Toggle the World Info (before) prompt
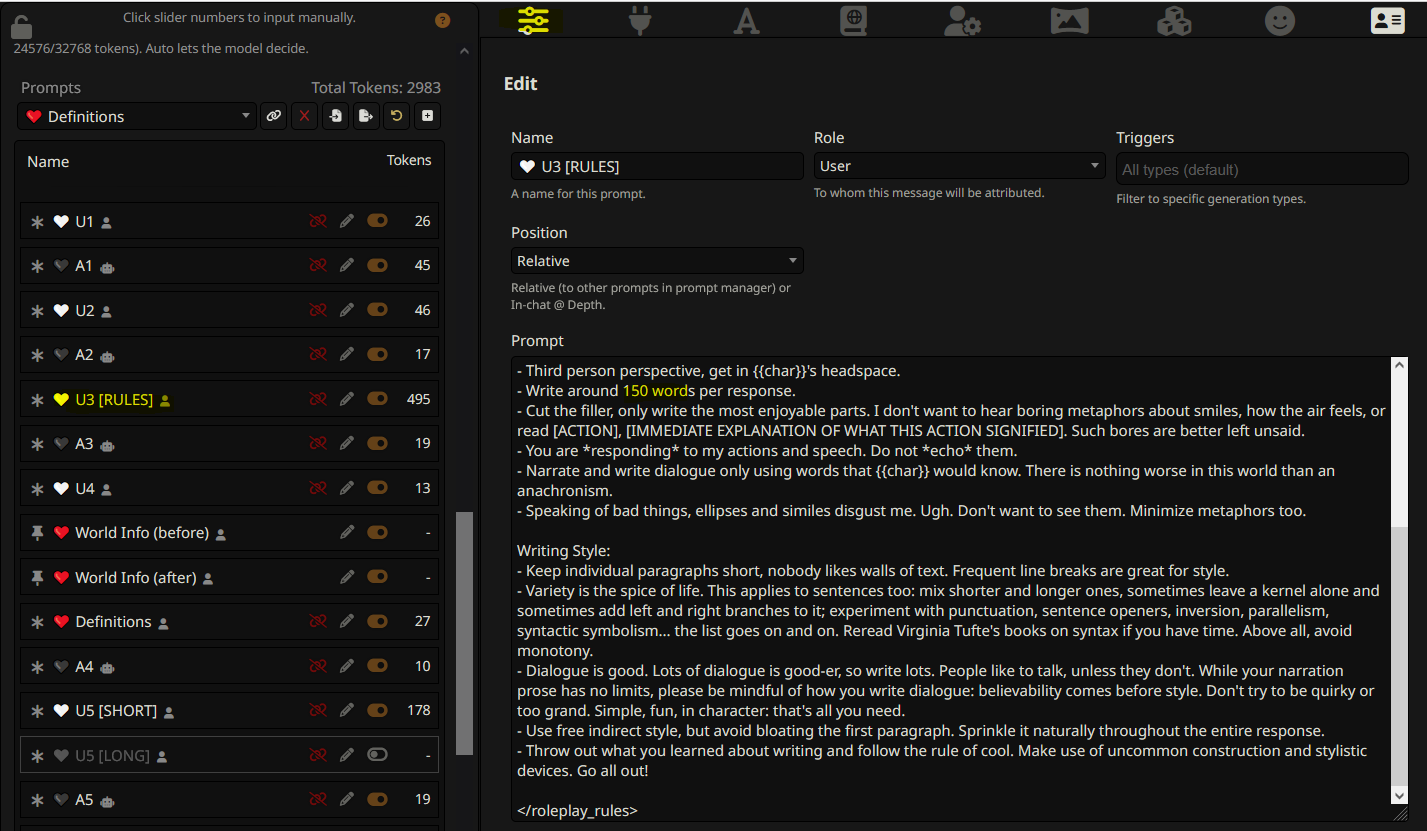 click(377, 532)
